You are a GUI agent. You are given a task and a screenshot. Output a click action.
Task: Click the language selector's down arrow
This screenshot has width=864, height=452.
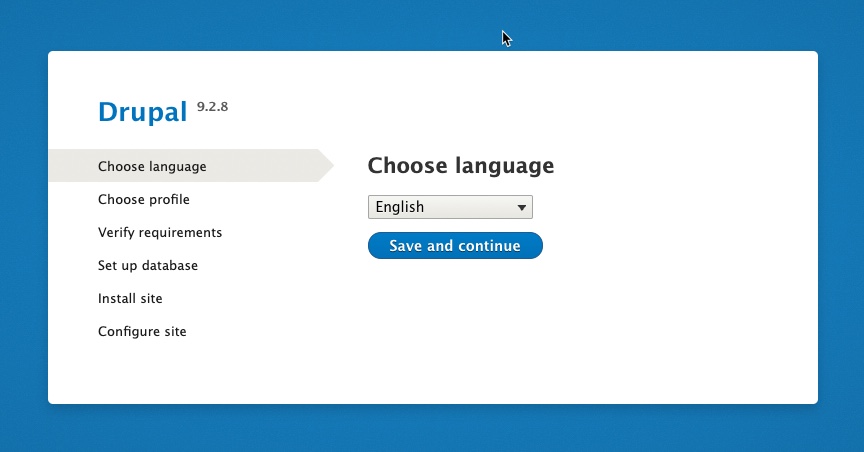pos(522,208)
